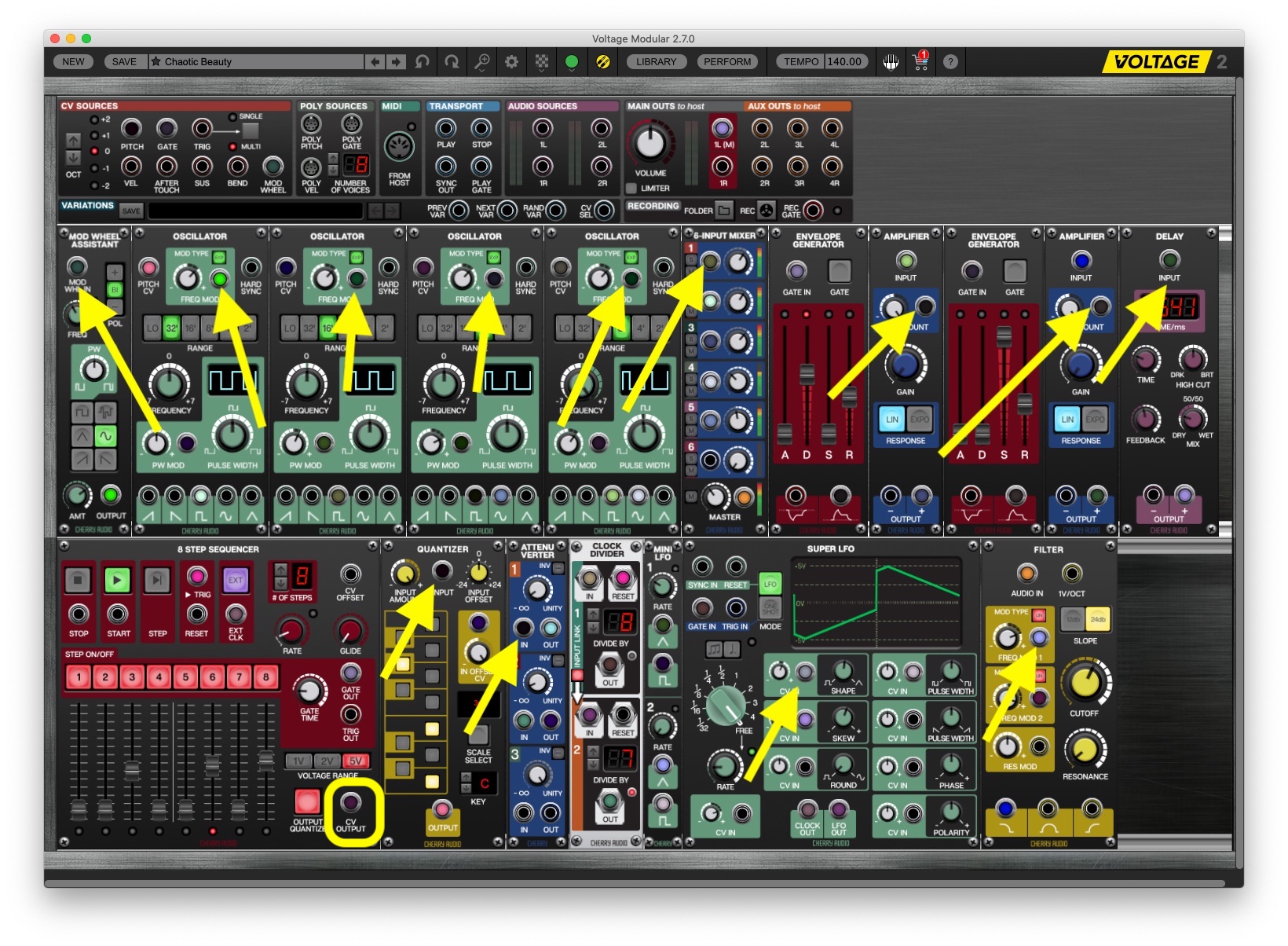1288x946 pixels.
Task: Click the Super LFO CLOCK OUT jack
Action: 807,808
